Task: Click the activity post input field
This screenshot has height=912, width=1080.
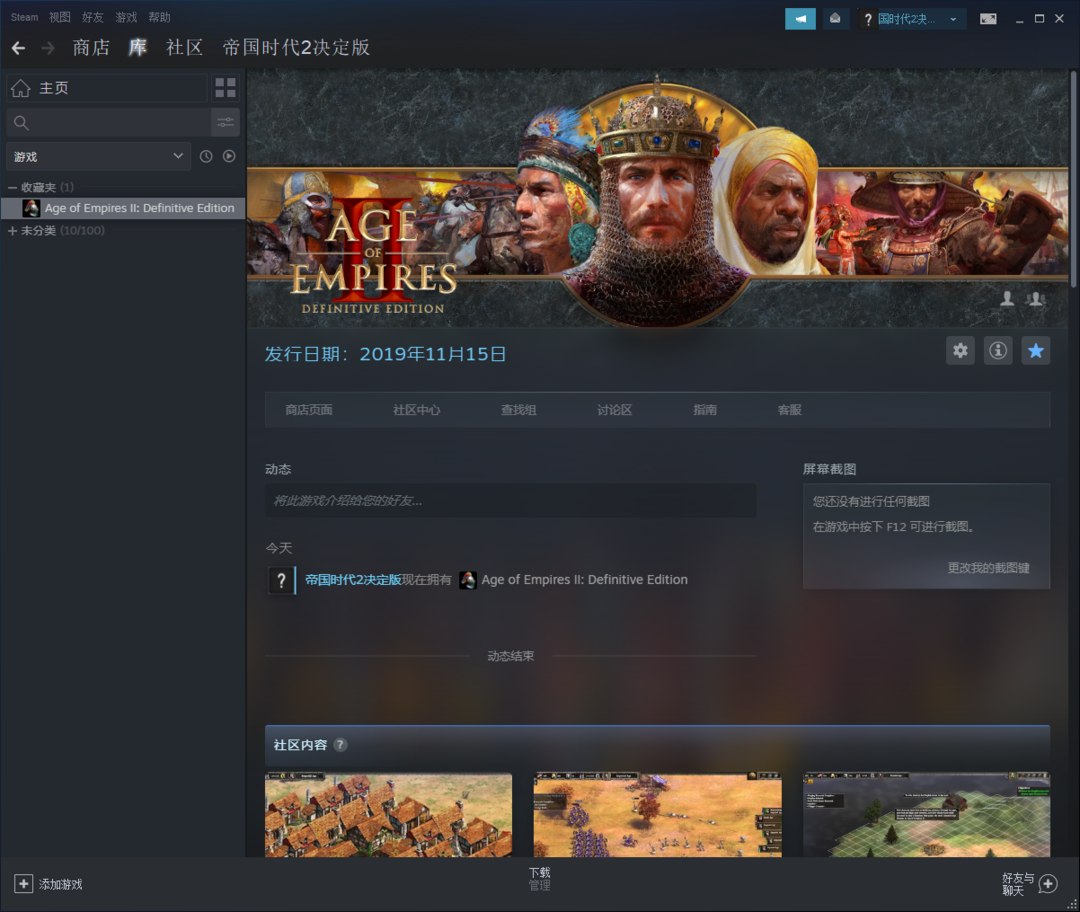Action: click(x=510, y=501)
